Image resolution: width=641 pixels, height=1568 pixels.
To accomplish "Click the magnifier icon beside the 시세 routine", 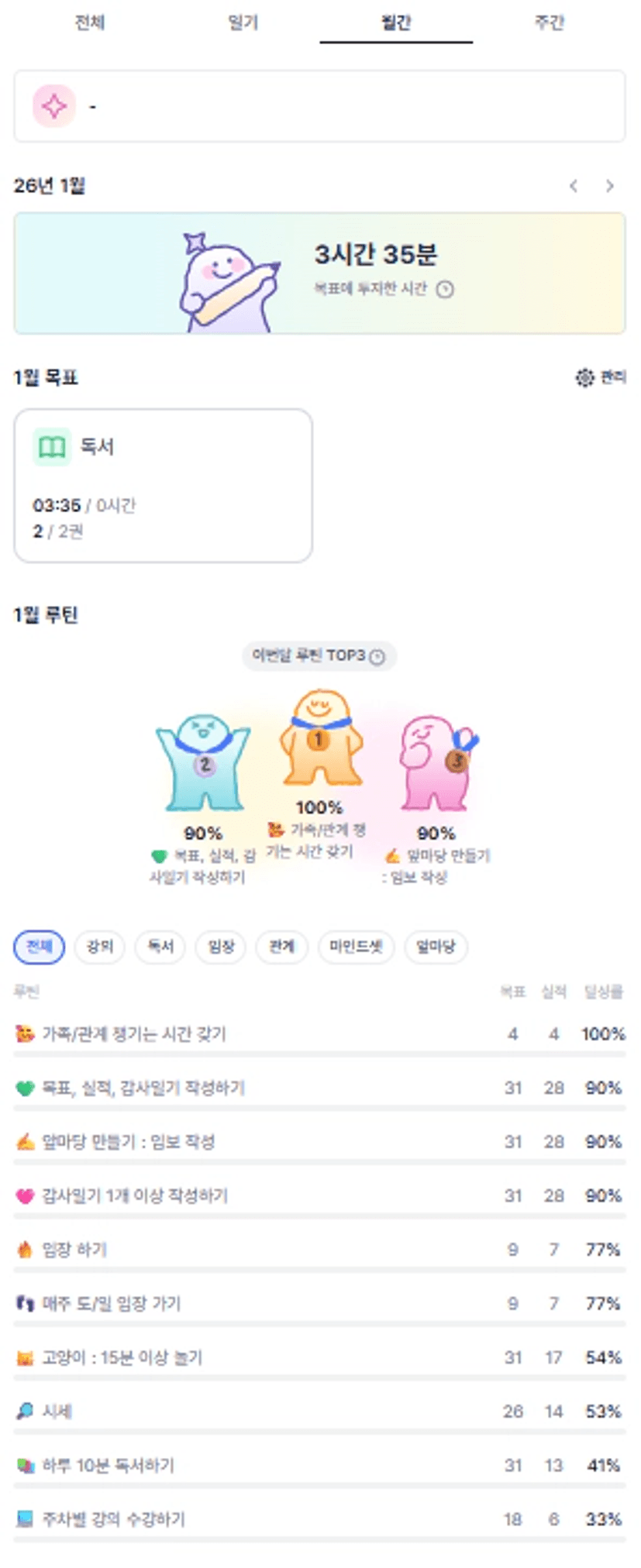I will pyautogui.click(x=25, y=1411).
